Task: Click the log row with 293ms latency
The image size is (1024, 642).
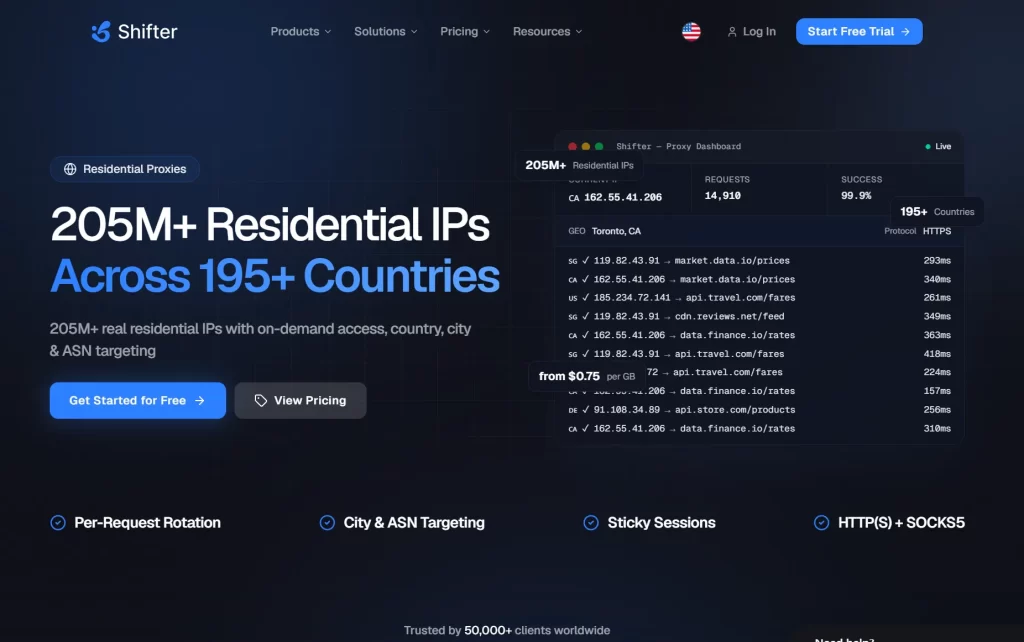Action: [x=760, y=261]
